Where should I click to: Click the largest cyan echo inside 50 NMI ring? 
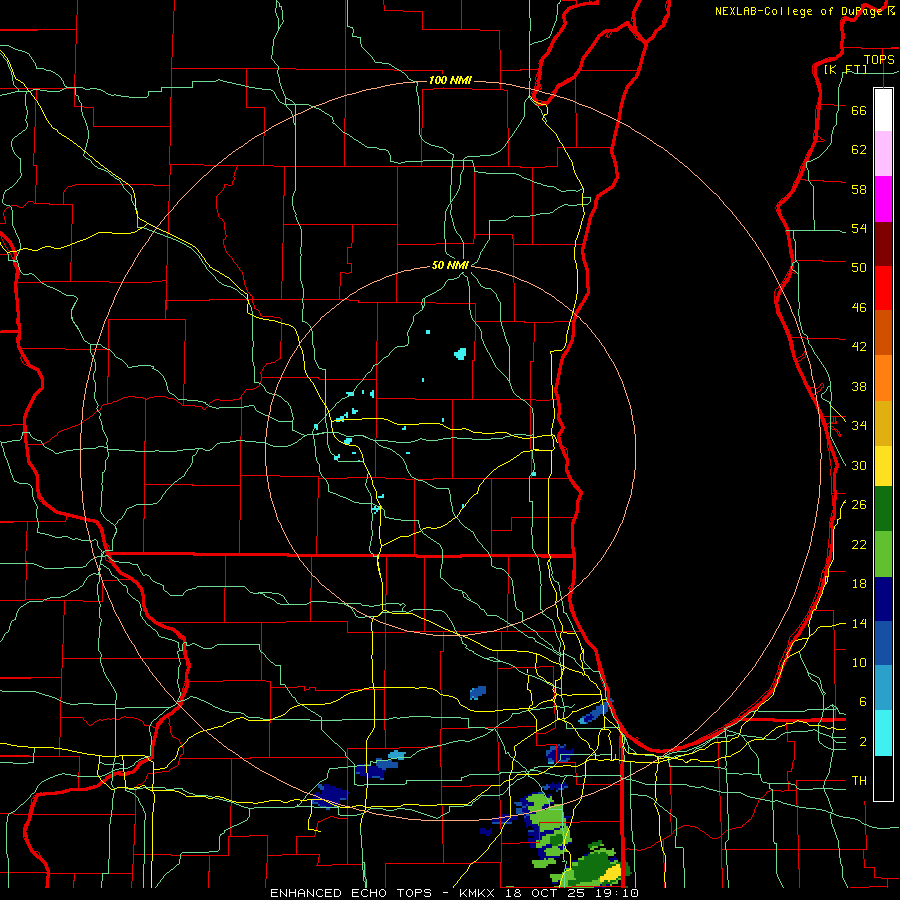(x=460, y=354)
